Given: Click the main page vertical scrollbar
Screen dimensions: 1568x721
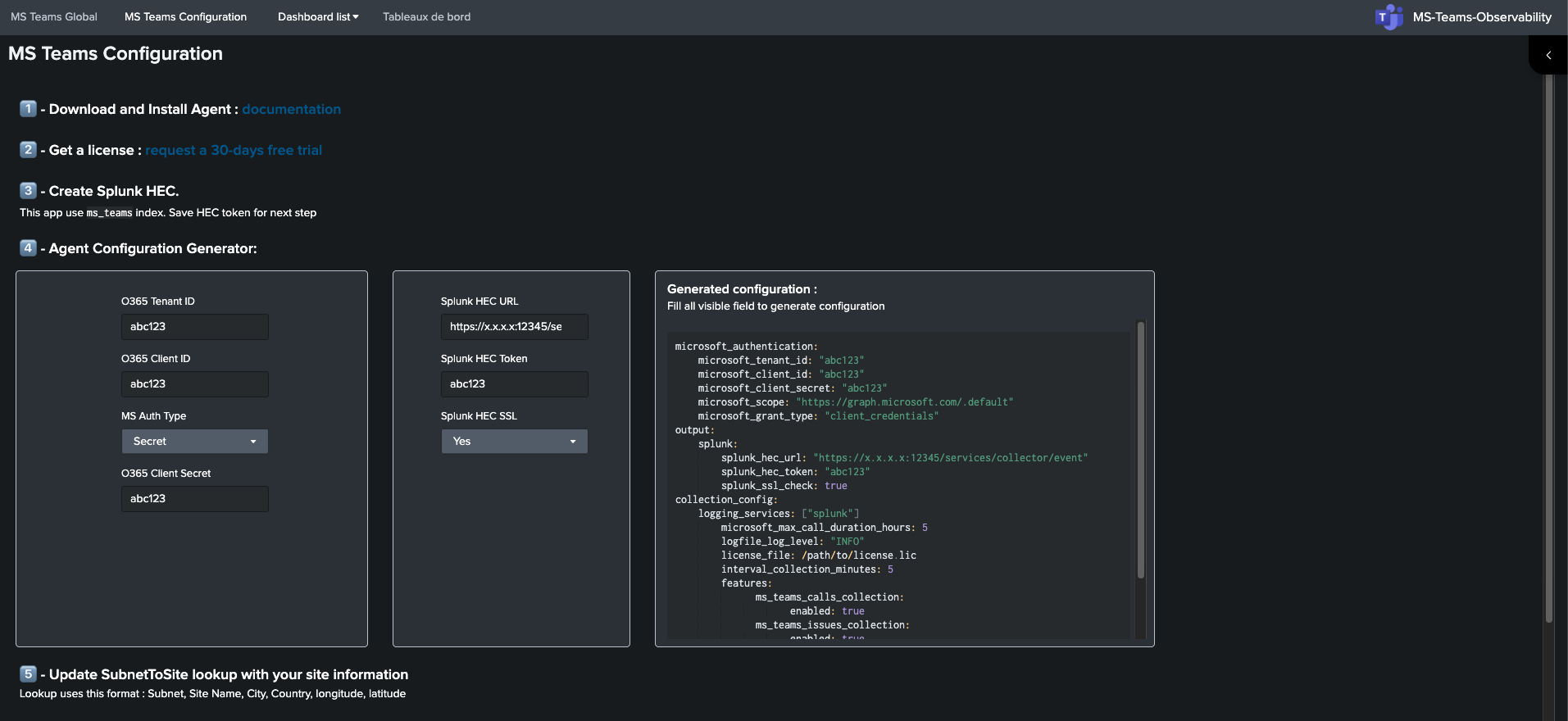Looking at the screenshot, I should click(1548, 348).
